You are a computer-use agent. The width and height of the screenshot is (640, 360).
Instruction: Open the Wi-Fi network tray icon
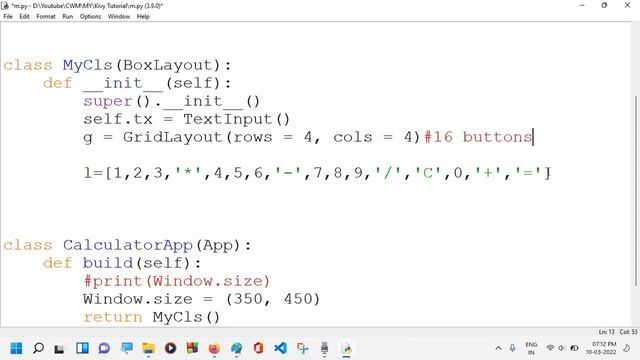tap(550, 348)
